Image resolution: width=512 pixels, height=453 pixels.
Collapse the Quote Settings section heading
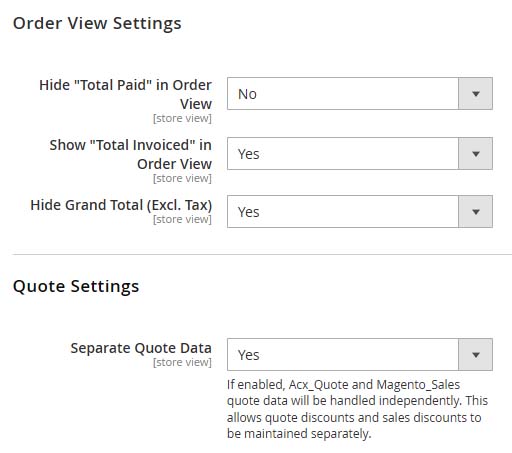(76, 286)
